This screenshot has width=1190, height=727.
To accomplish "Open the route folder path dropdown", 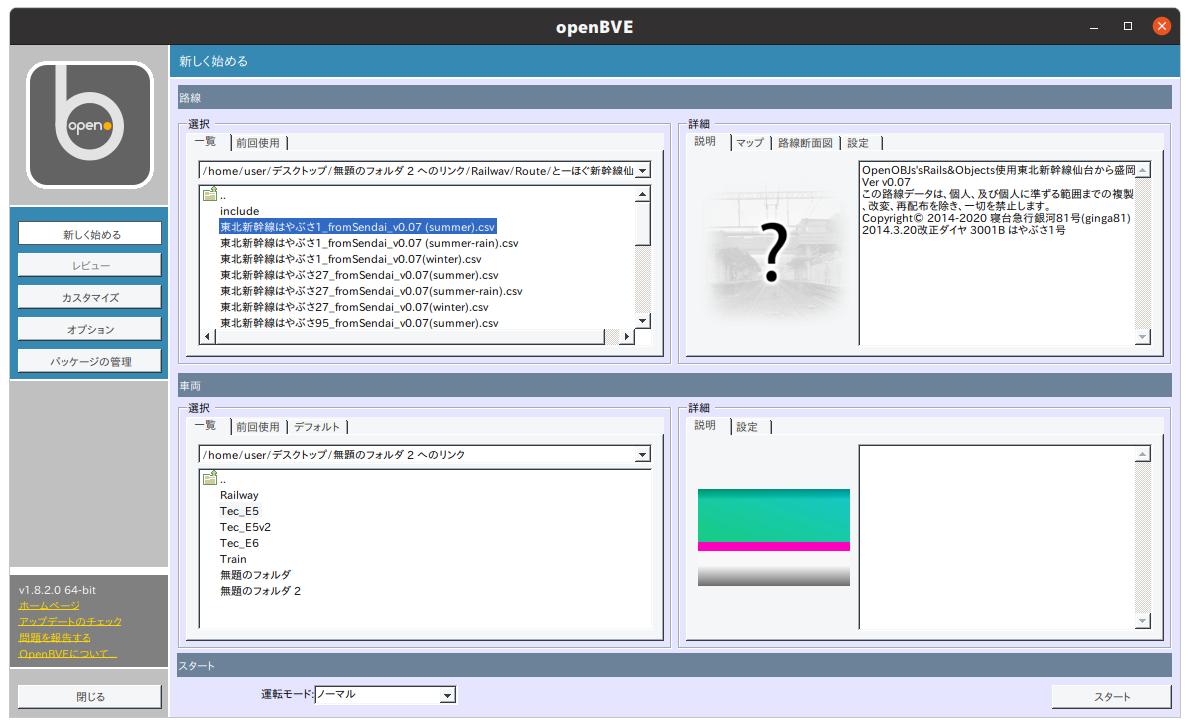I will (642, 171).
